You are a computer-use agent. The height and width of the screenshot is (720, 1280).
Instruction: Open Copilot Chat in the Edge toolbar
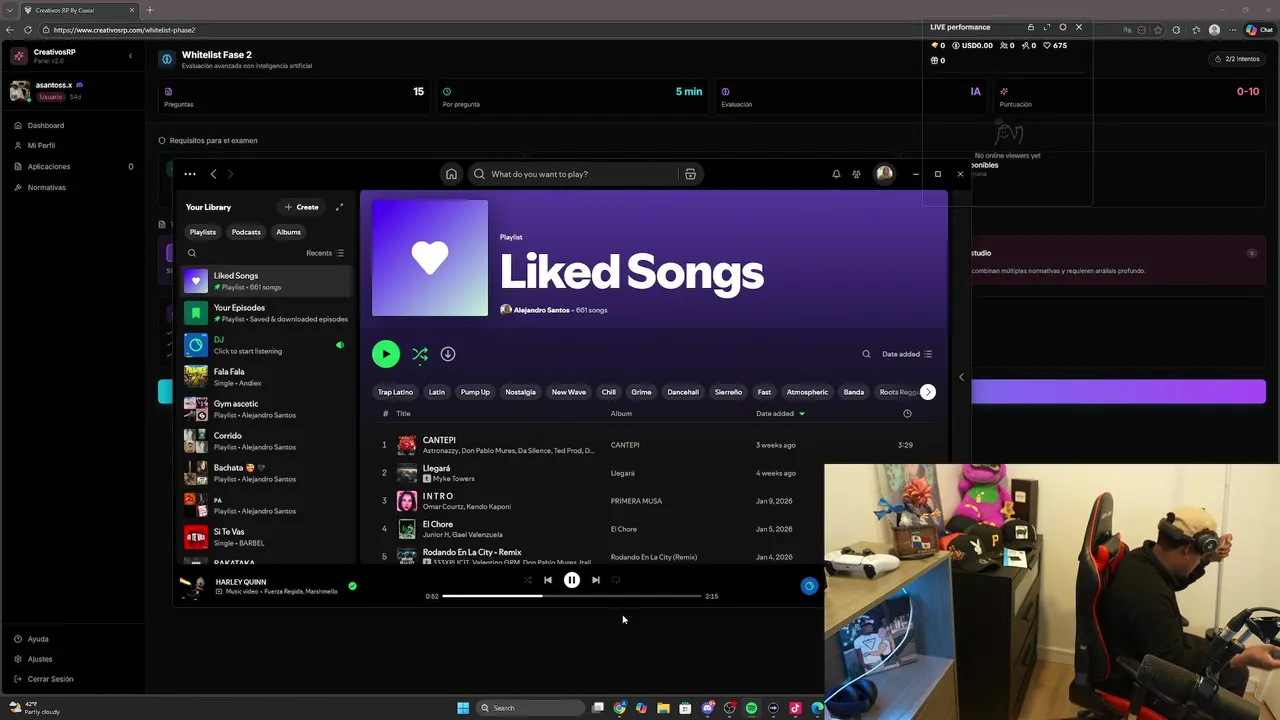1258,30
